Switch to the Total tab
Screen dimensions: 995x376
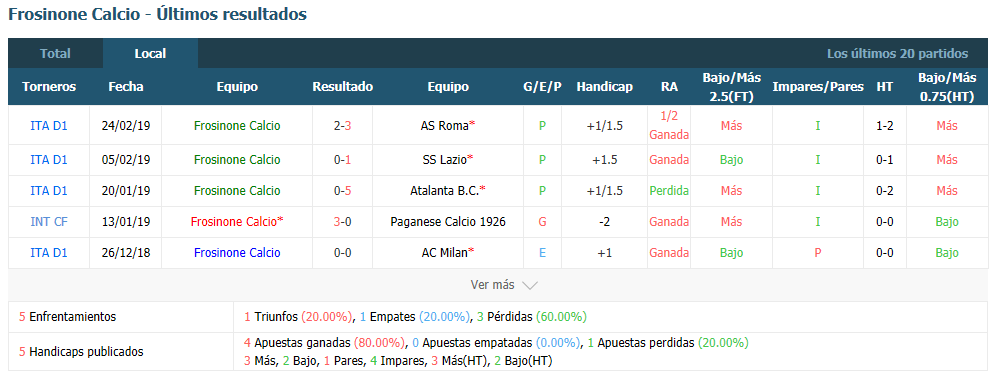pyautogui.click(x=55, y=54)
